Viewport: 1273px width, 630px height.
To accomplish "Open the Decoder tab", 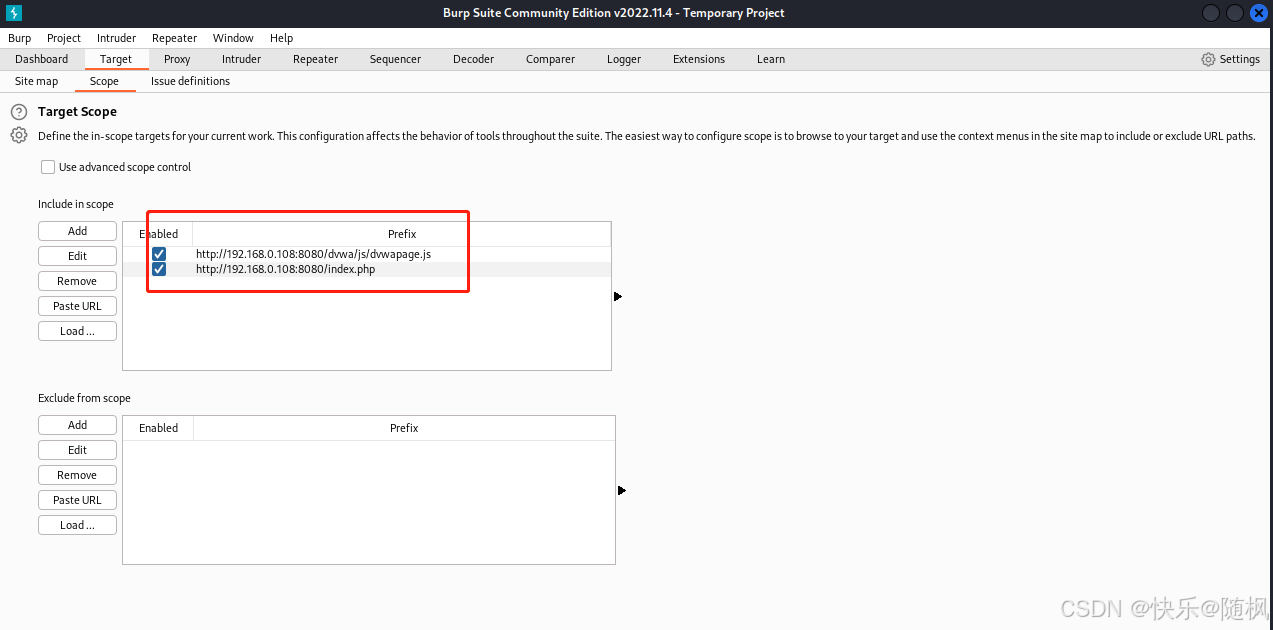I will click(473, 59).
